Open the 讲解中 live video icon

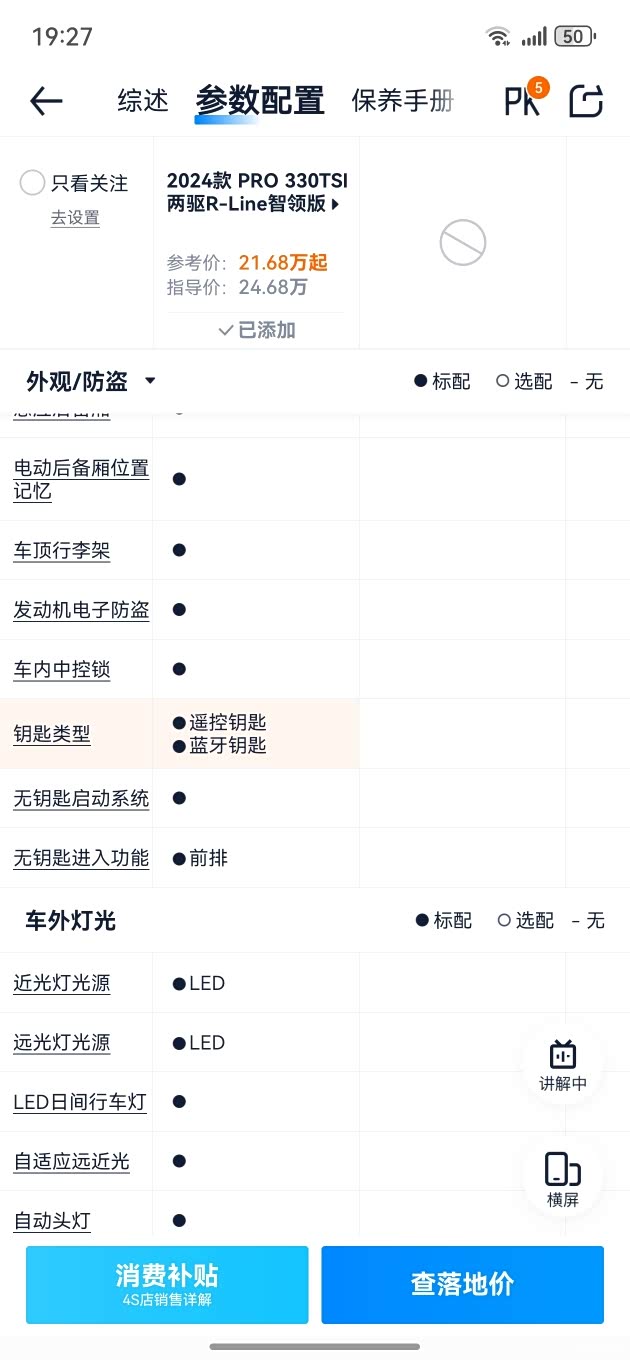563,1065
